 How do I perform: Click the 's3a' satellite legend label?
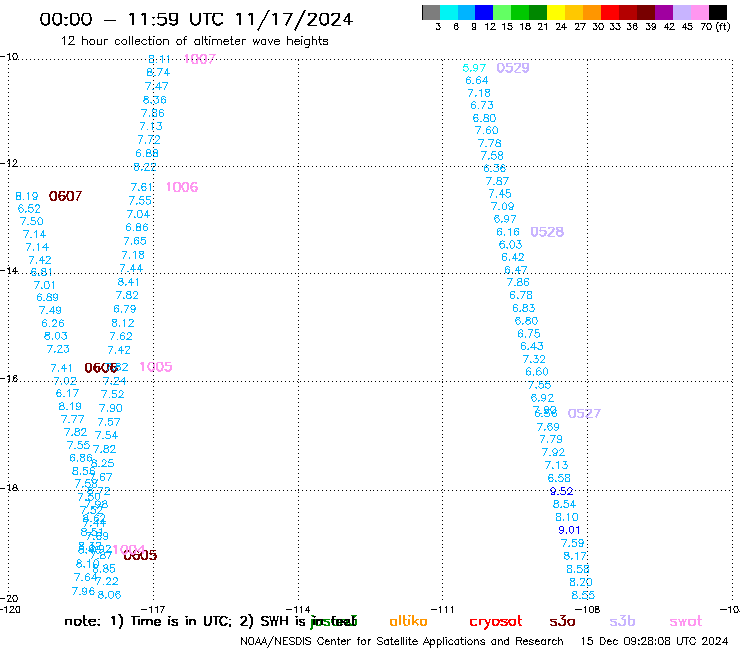click(562, 622)
